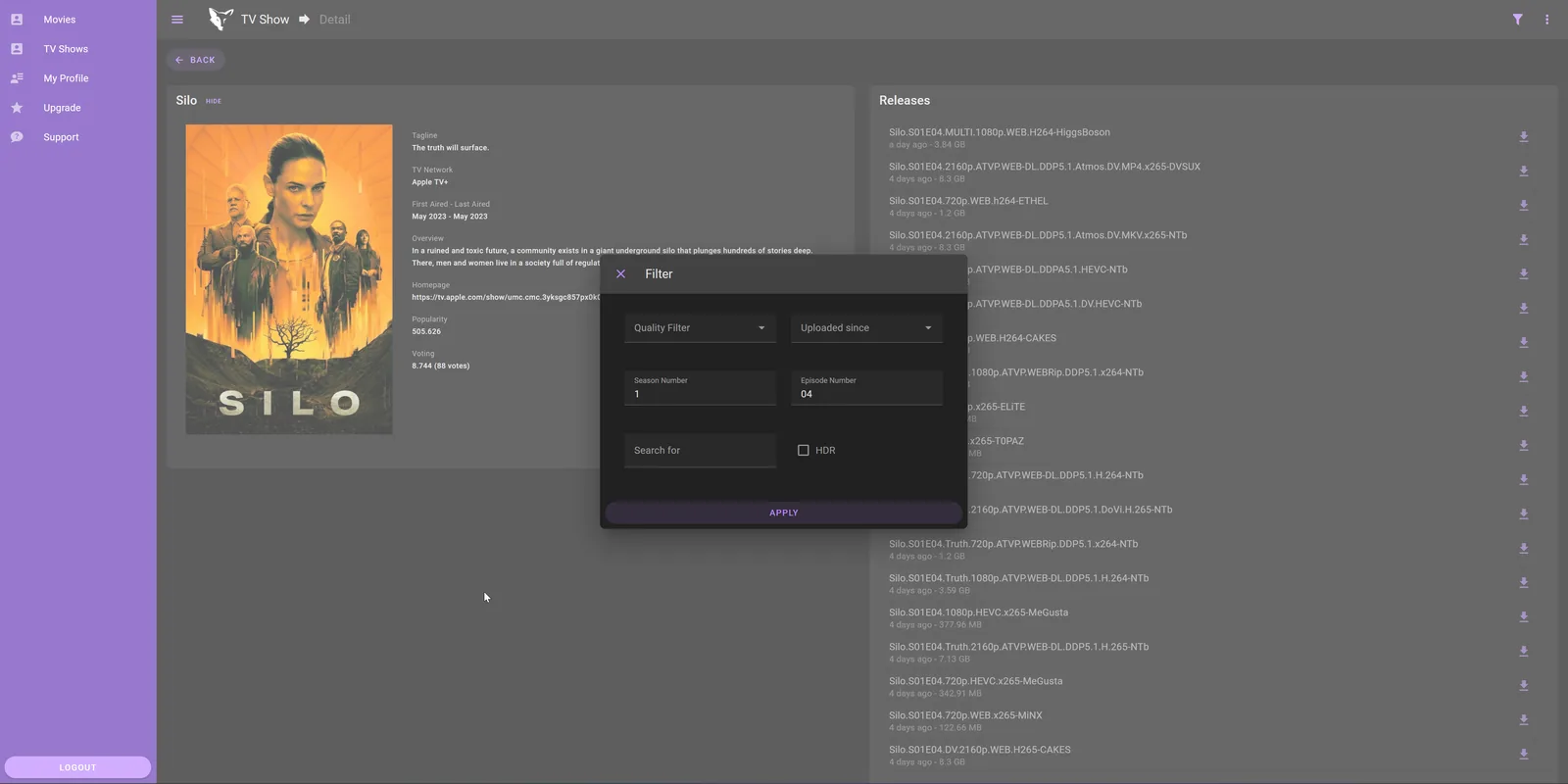
Task: Download the x265-DVSUX 2160p release
Action: pyautogui.click(x=1523, y=171)
